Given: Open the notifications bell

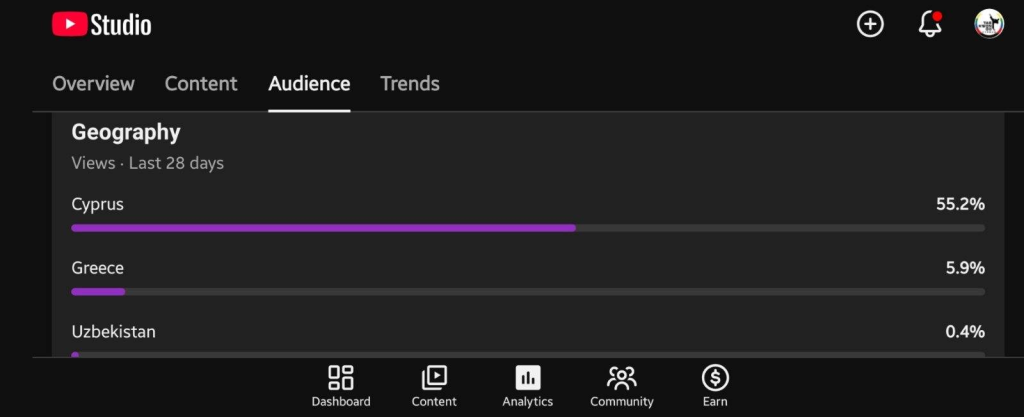Looking at the screenshot, I should 930,25.
